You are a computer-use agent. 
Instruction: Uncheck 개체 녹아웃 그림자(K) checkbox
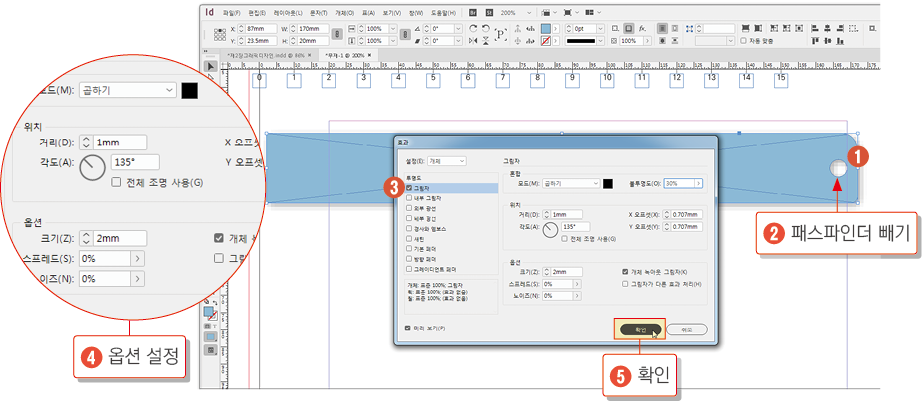pos(624,272)
